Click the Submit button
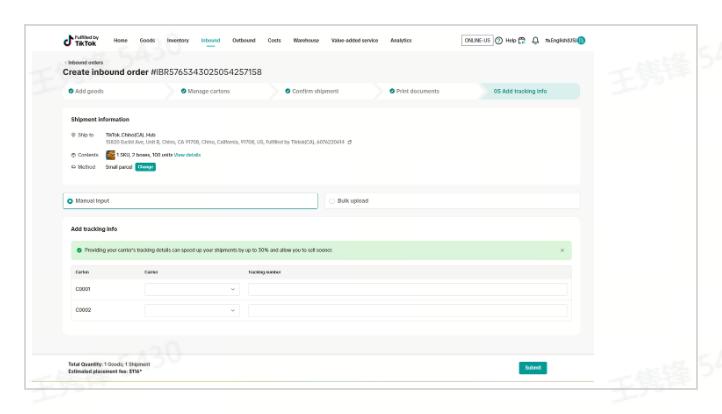The width and height of the screenshot is (722, 414). (533, 368)
